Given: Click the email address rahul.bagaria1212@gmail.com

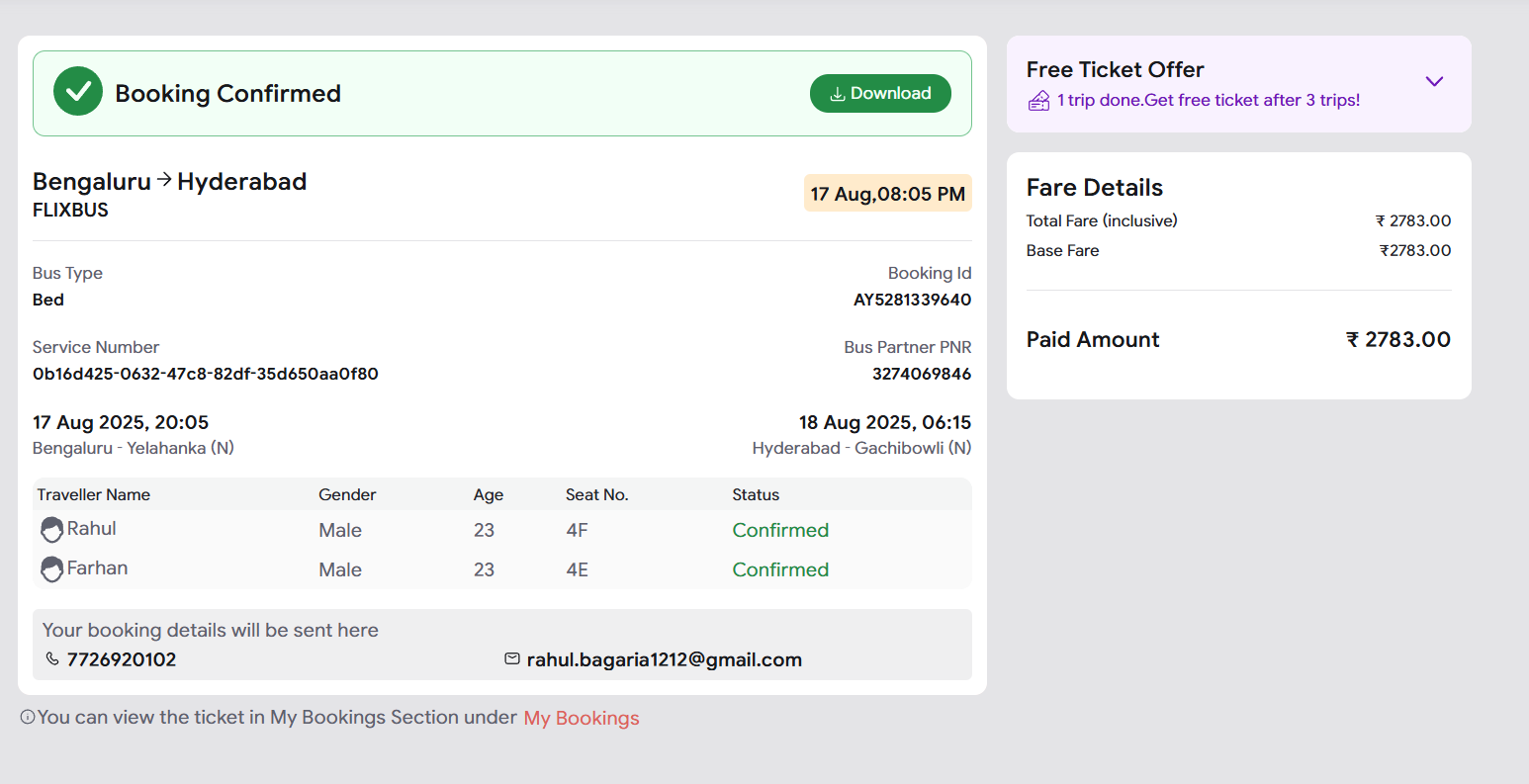Looking at the screenshot, I should [x=664, y=659].
